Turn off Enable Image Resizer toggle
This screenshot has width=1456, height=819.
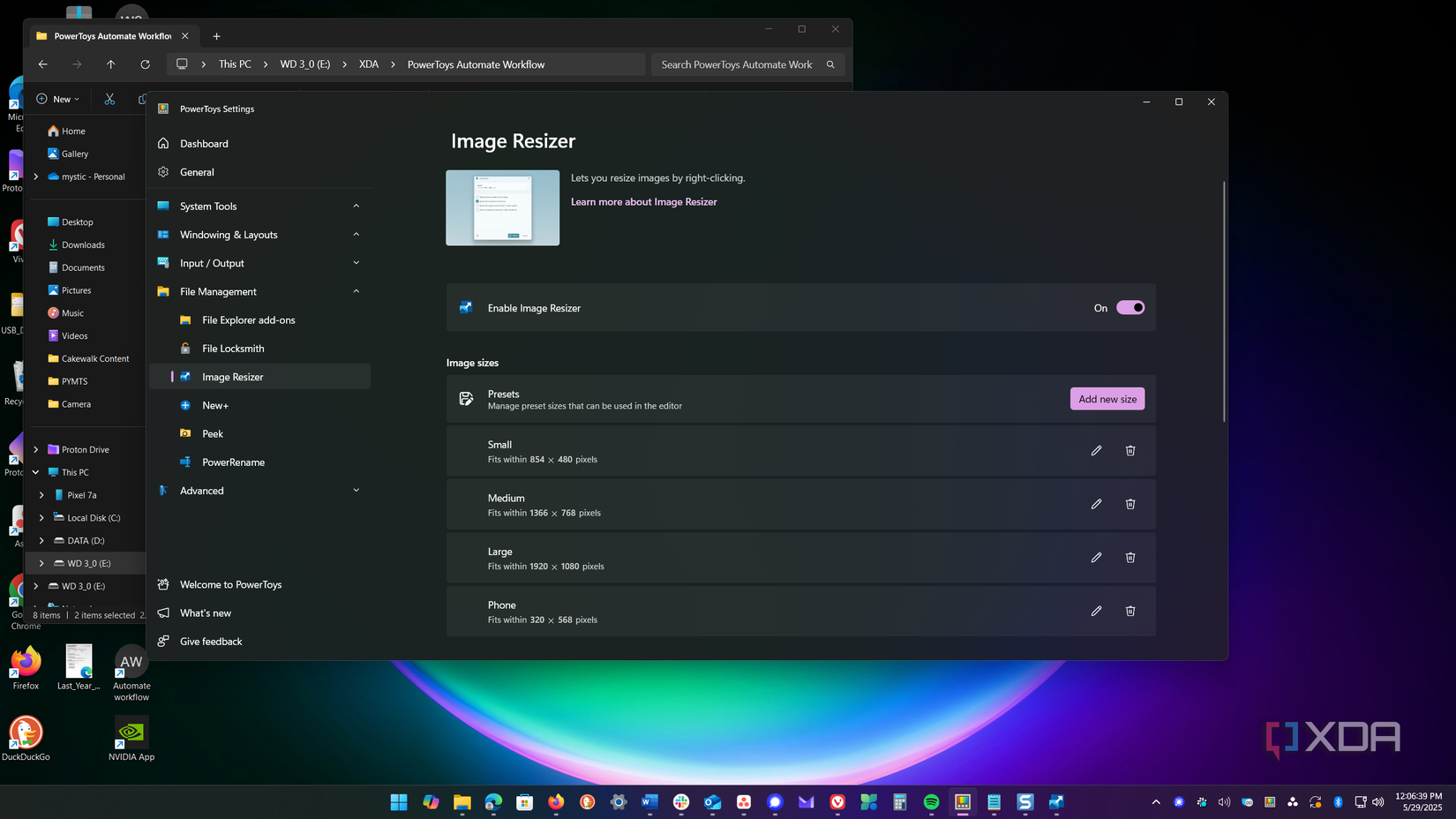click(x=1130, y=308)
